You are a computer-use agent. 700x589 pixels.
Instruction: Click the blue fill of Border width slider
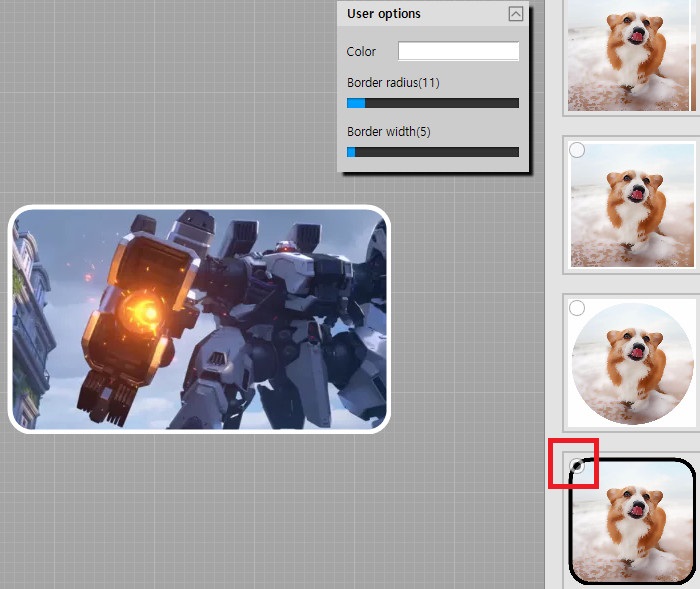[x=351, y=152]
